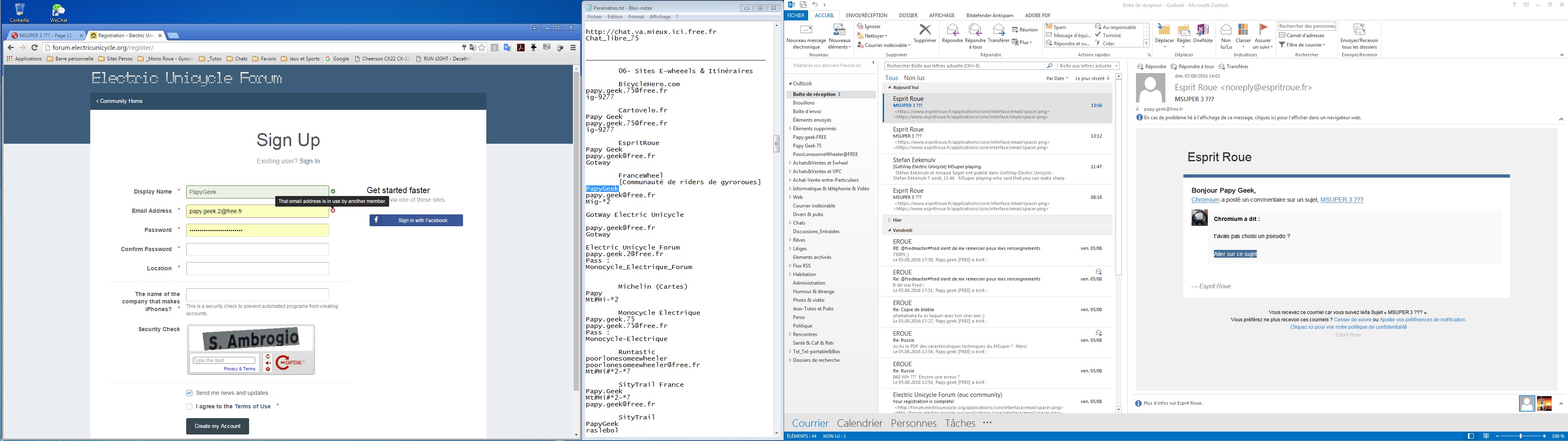The image size is (1568, 441).
Task: Switch to ENVOI/RÉCEPTION ribbon tab
Action: click(x=866, y=15)
